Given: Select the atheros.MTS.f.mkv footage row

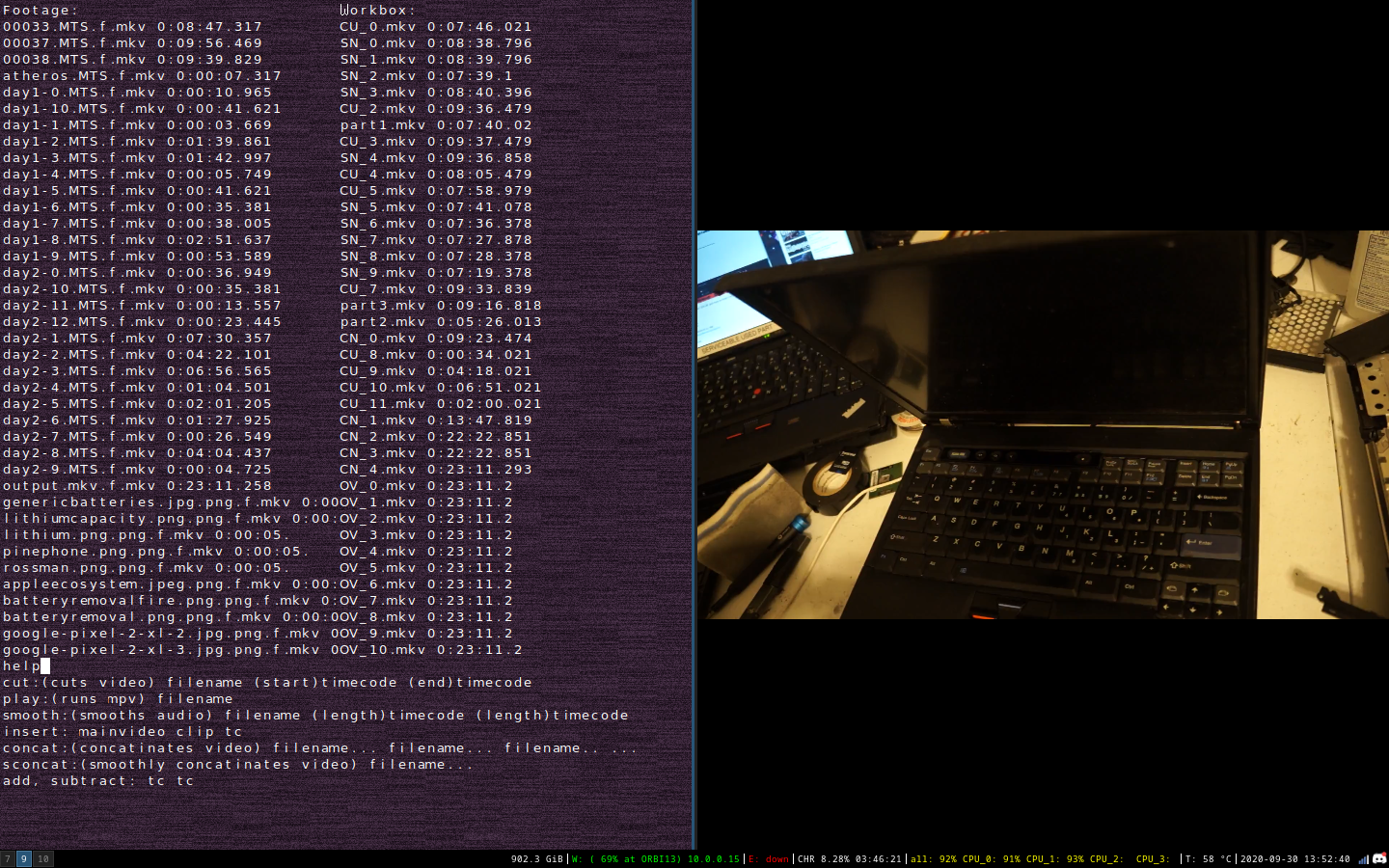Looking at the screenshot, I should (142, 76).
